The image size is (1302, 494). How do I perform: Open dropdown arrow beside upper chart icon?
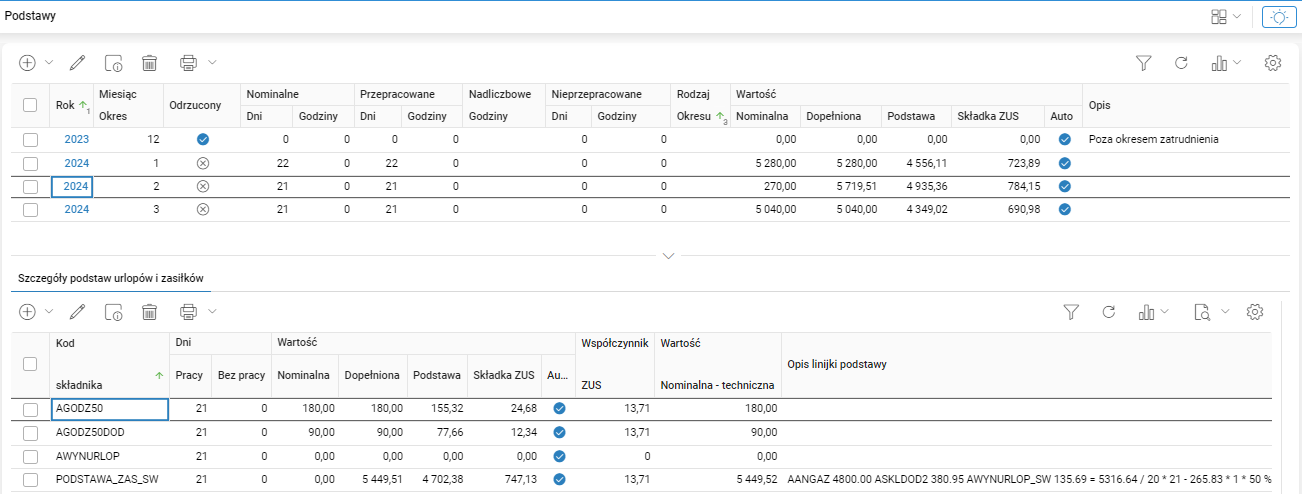pyautogui.click(x=1237, y=62)
